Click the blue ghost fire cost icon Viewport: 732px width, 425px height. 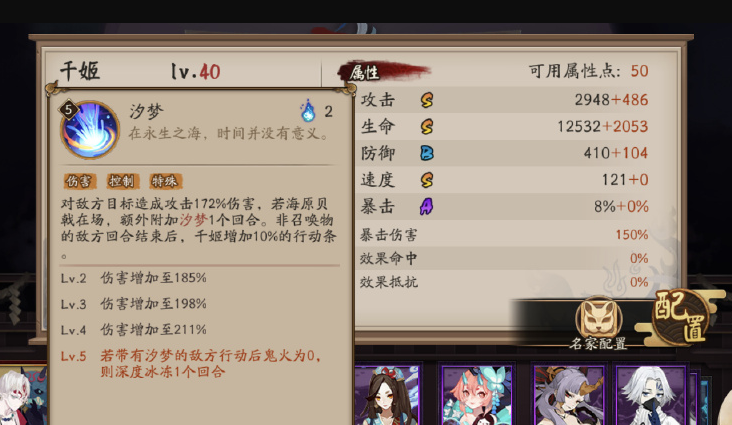pyautogui.click(x=308, y=111)
